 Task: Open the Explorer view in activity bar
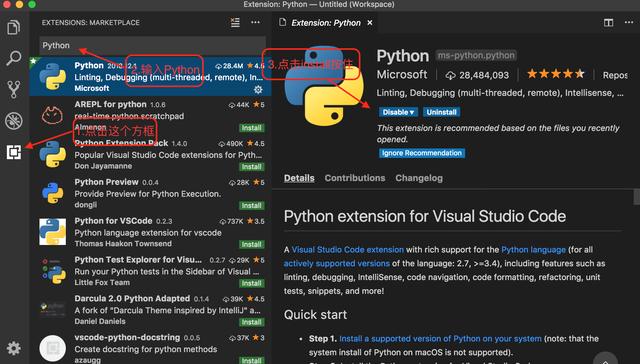click(13, 27)
